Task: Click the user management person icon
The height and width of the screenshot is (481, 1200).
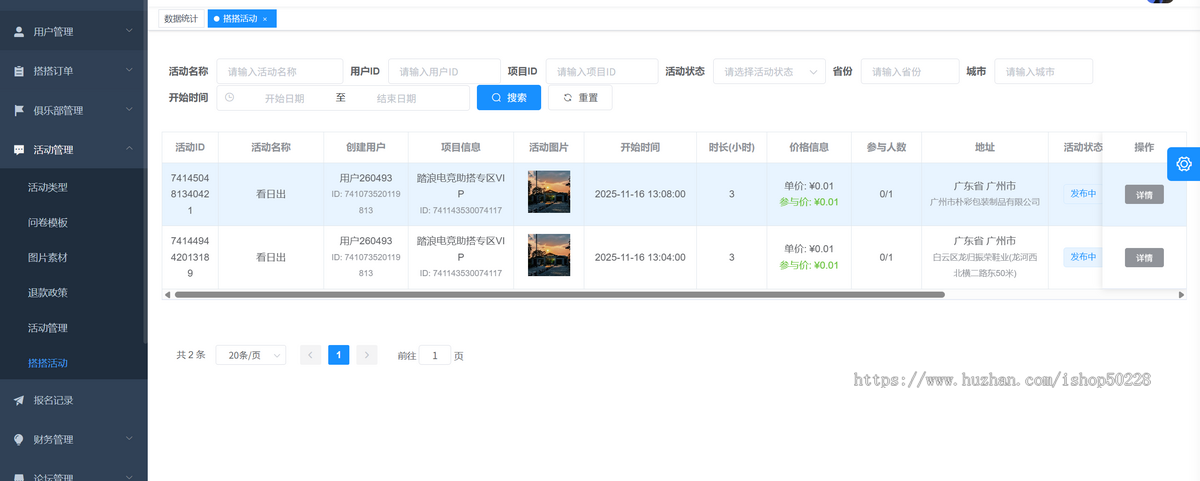Action: (x=19, y=32)
